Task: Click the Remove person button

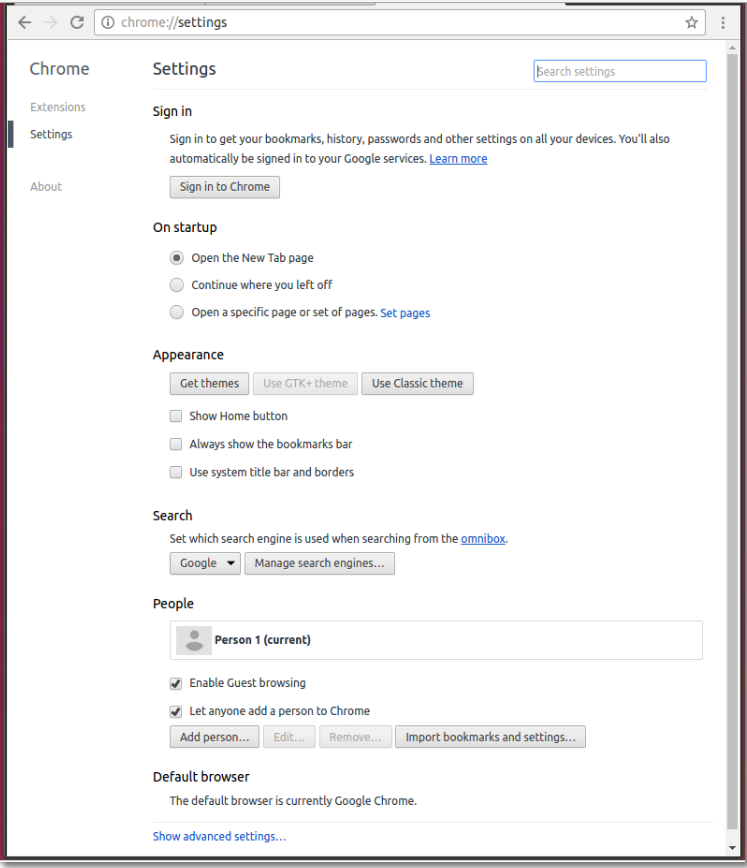Action: tap(356, 737)
